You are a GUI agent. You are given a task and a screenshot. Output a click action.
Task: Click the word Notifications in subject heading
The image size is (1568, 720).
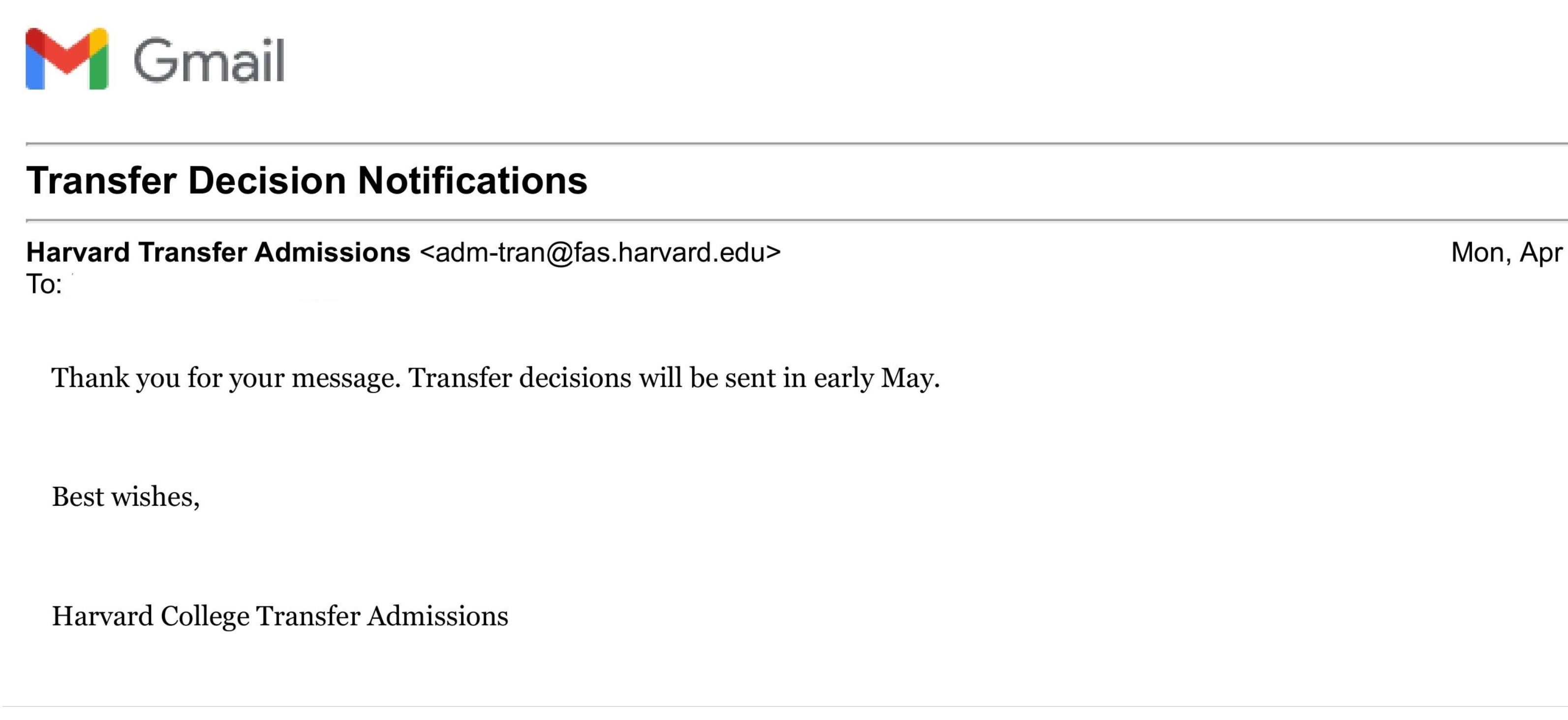pos(472,181)
